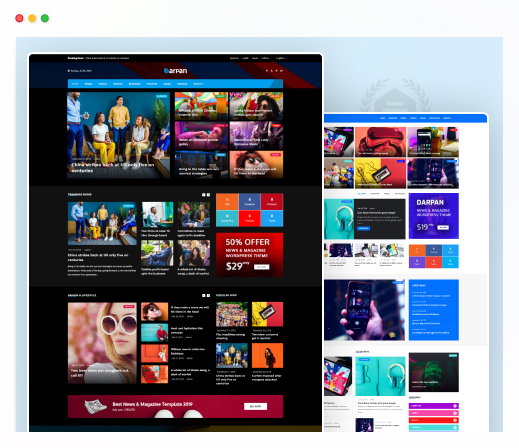The width and height of the screenshot is (519, 448).
Task: Open the teal category bar in light template
Action: pyautogui.click(x=434, y=427)
